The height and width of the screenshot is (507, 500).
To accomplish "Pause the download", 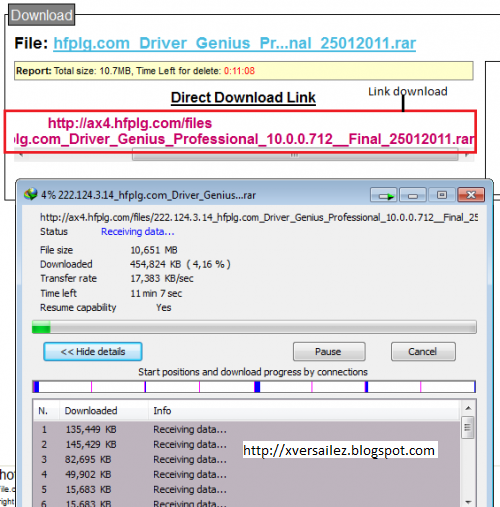I will coord(329,352).
